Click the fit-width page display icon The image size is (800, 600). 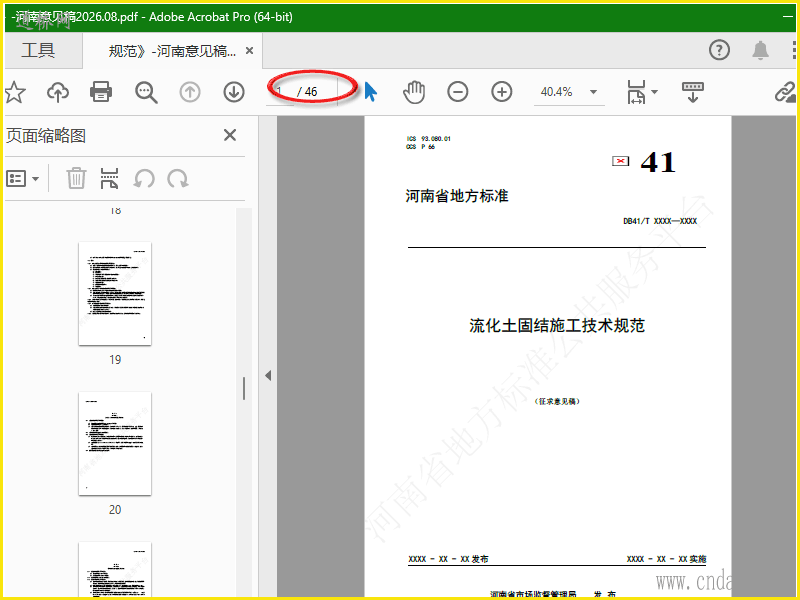click(636, 92)
